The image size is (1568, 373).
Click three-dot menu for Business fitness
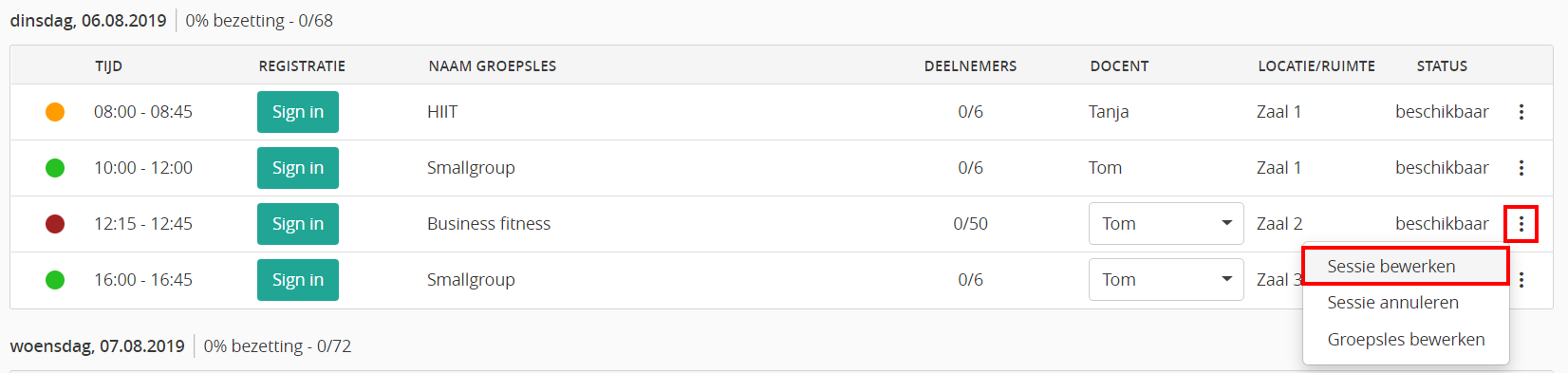[1521, 224]
